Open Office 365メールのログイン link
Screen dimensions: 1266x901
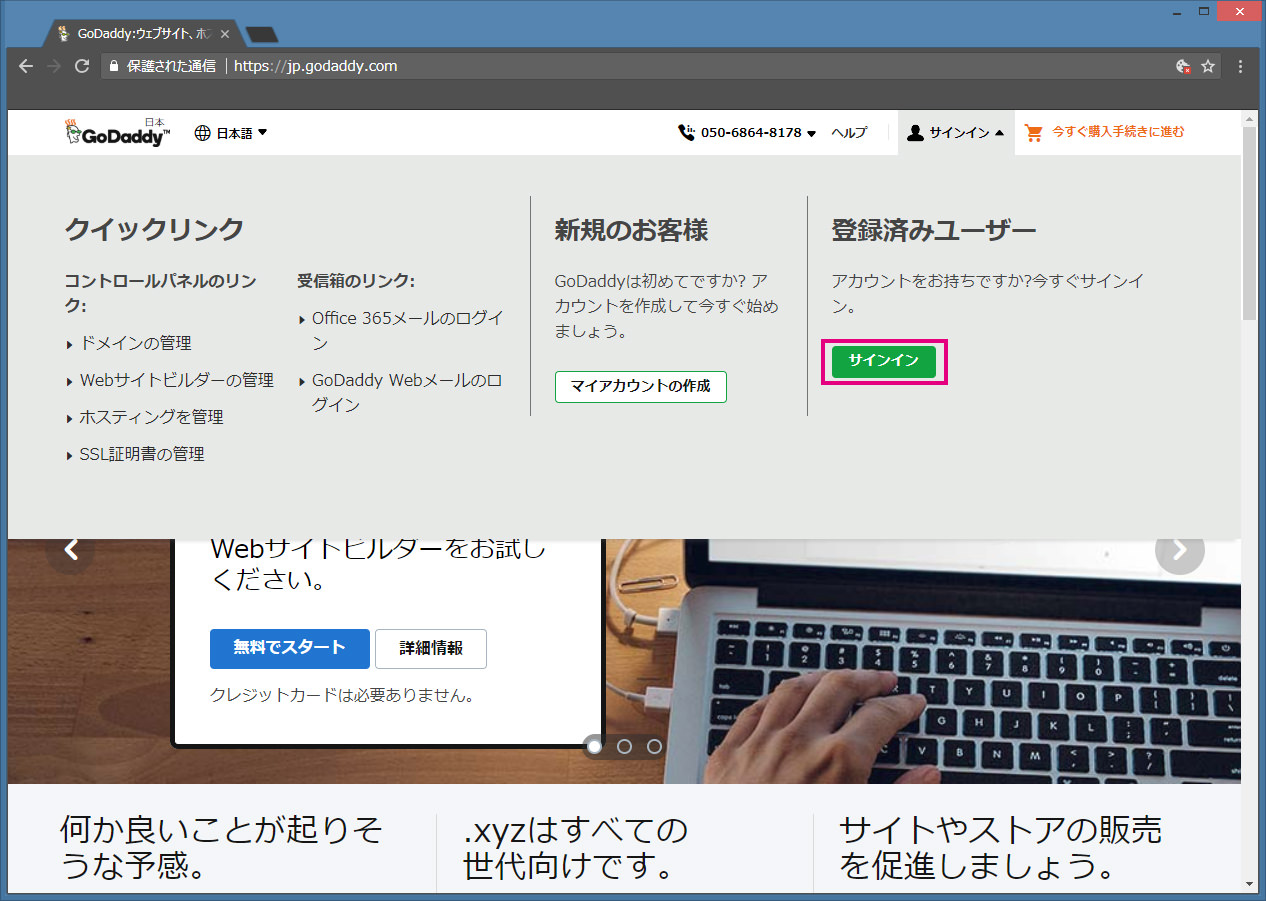click(x=408, y=331)
